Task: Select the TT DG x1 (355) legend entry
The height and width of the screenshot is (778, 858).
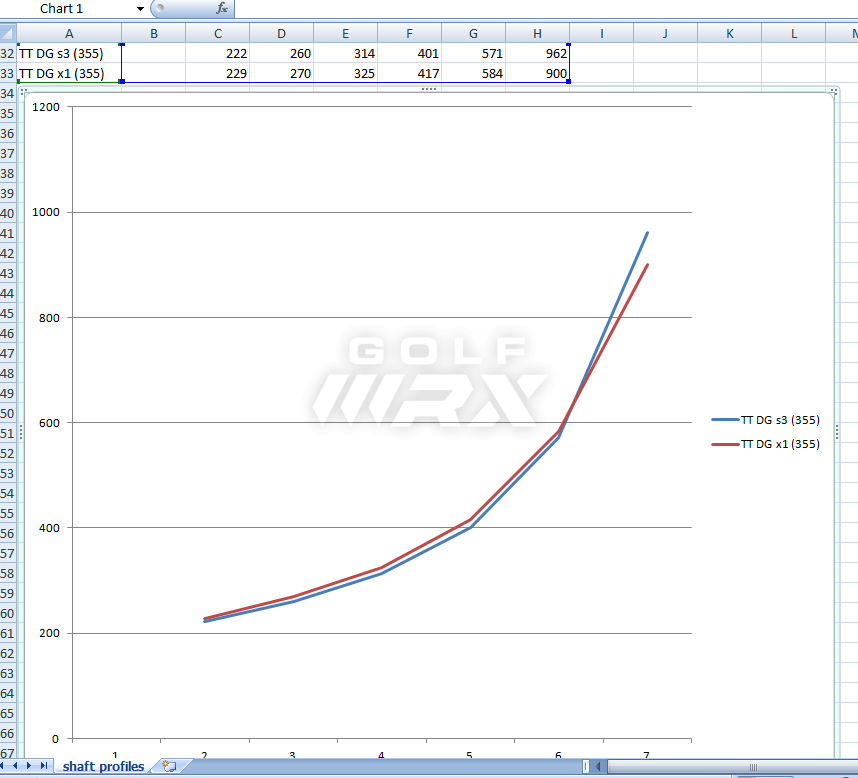Action: (x=781, y=444)
